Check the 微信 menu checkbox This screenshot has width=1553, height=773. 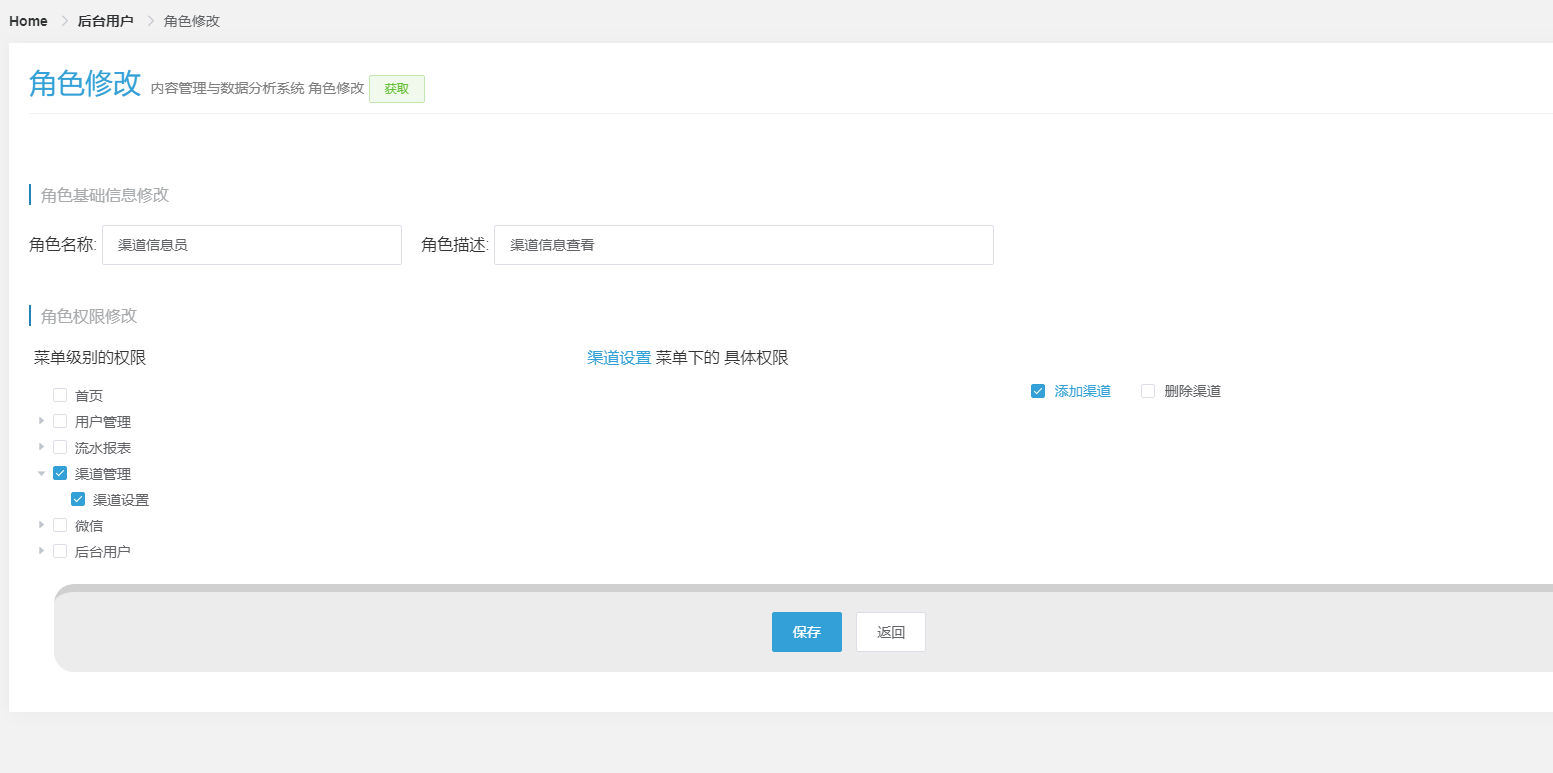60,525
